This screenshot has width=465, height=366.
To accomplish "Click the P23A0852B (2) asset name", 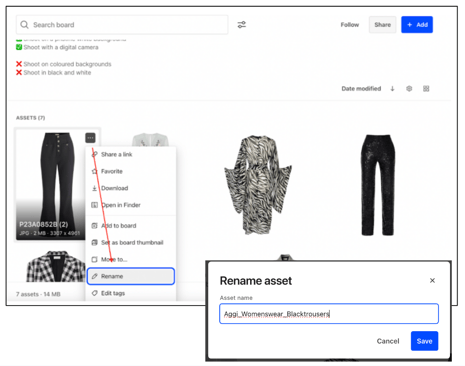I will [43, 224].
